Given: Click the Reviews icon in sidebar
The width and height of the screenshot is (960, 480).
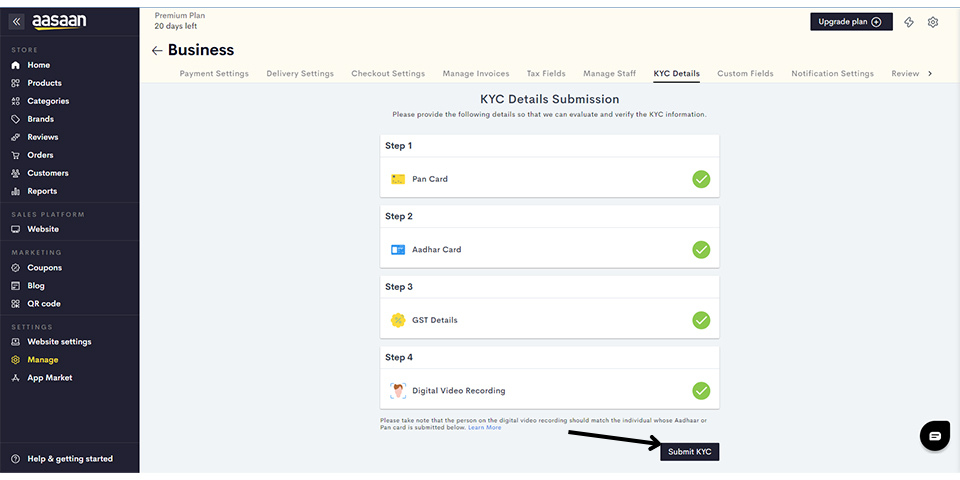Looking at the screenshot, I should [x=16, y=137].
